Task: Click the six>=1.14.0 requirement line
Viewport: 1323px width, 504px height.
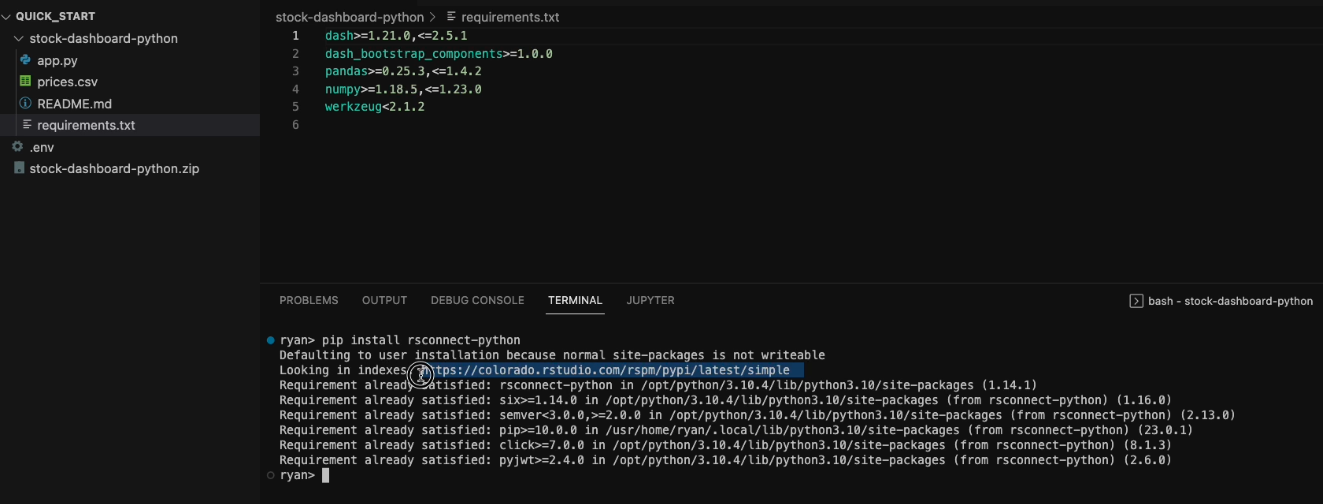Action: coord(725,400)
